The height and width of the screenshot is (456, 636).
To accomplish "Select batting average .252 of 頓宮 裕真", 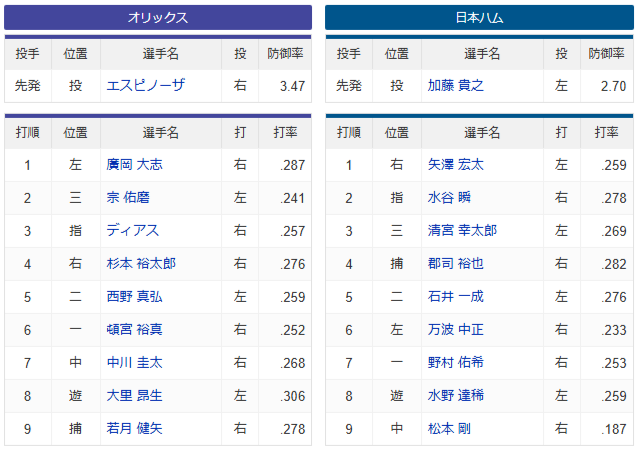I will 292,330.
